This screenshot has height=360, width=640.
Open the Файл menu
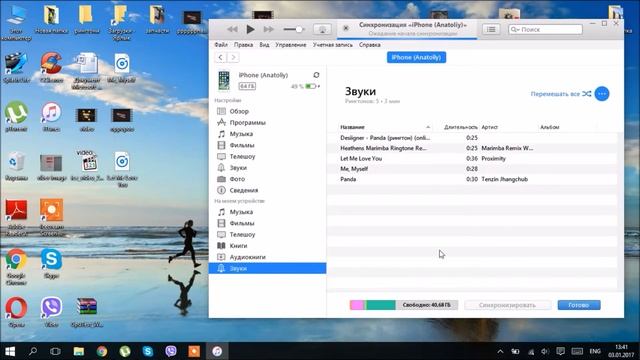coord(221,45)
